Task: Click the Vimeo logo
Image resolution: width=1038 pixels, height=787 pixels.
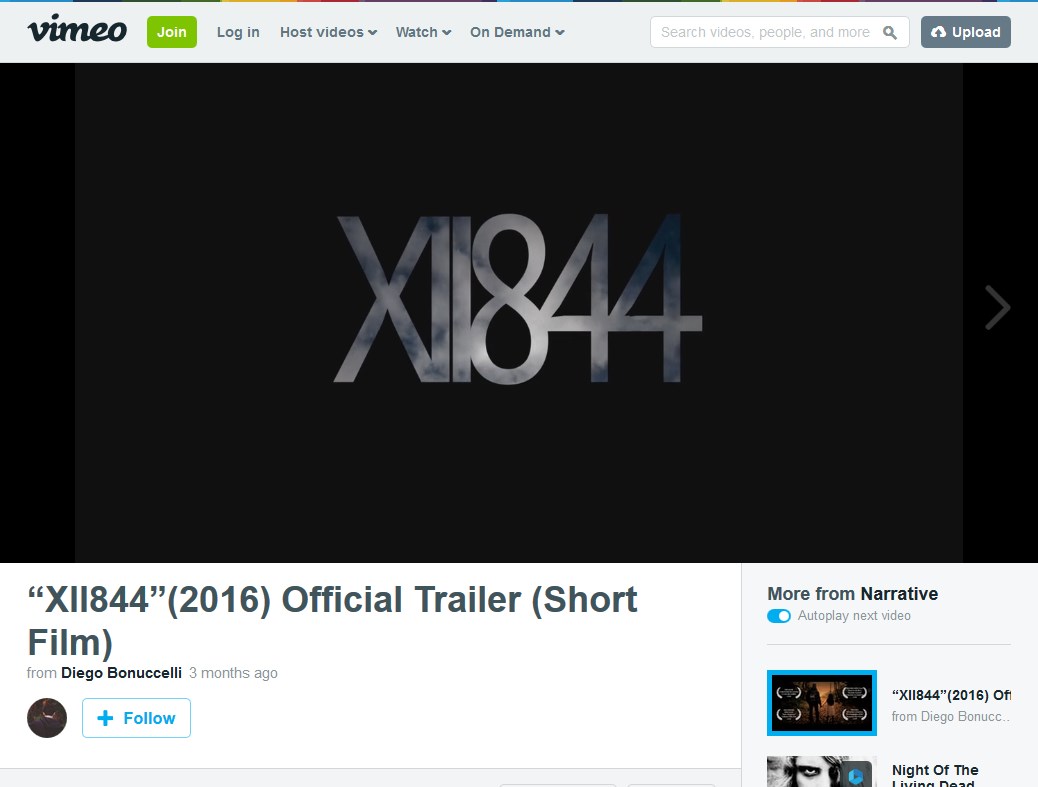Action: coord(77,31)
